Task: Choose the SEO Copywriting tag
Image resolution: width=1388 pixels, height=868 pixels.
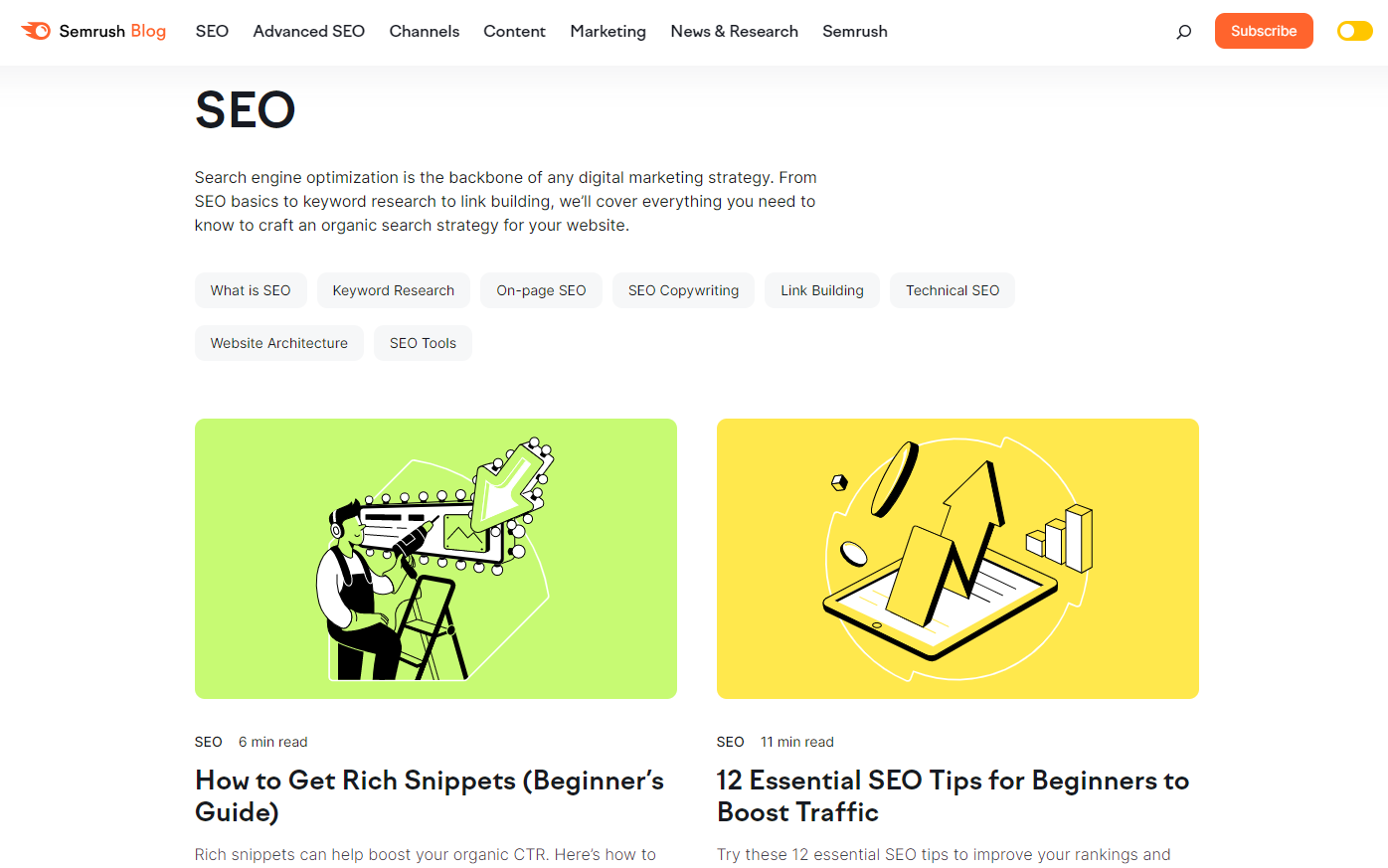Action: (x=684, y=290)
